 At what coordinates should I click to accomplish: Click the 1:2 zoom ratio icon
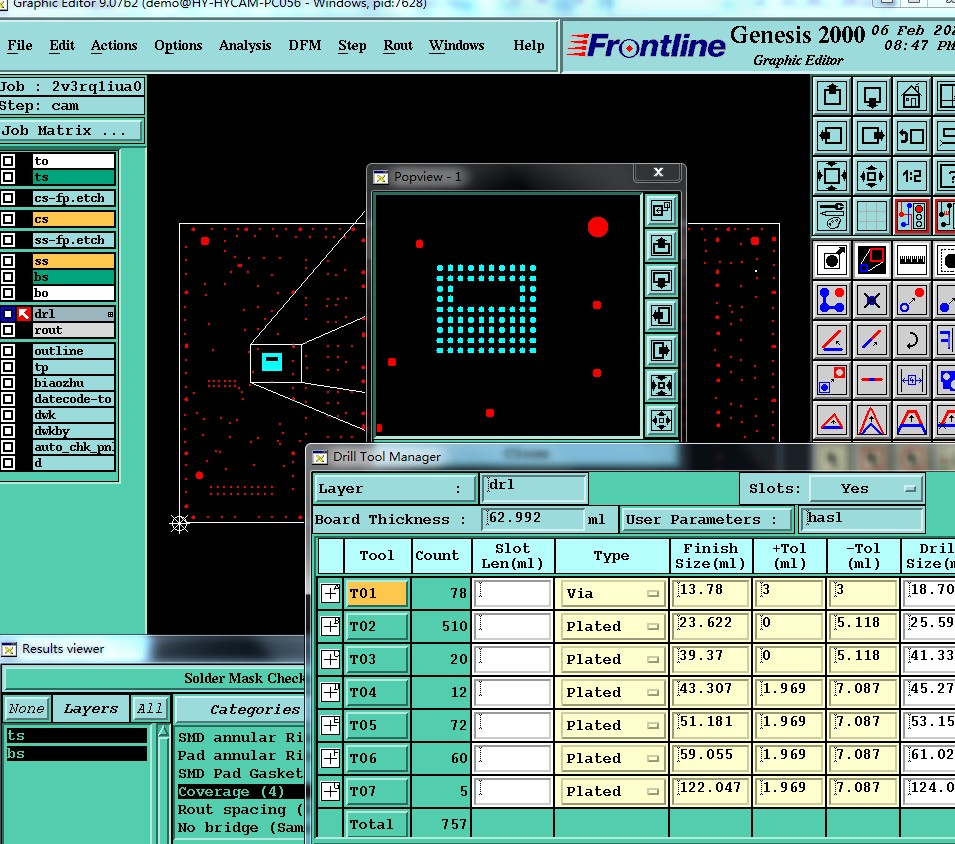(911, 176)
